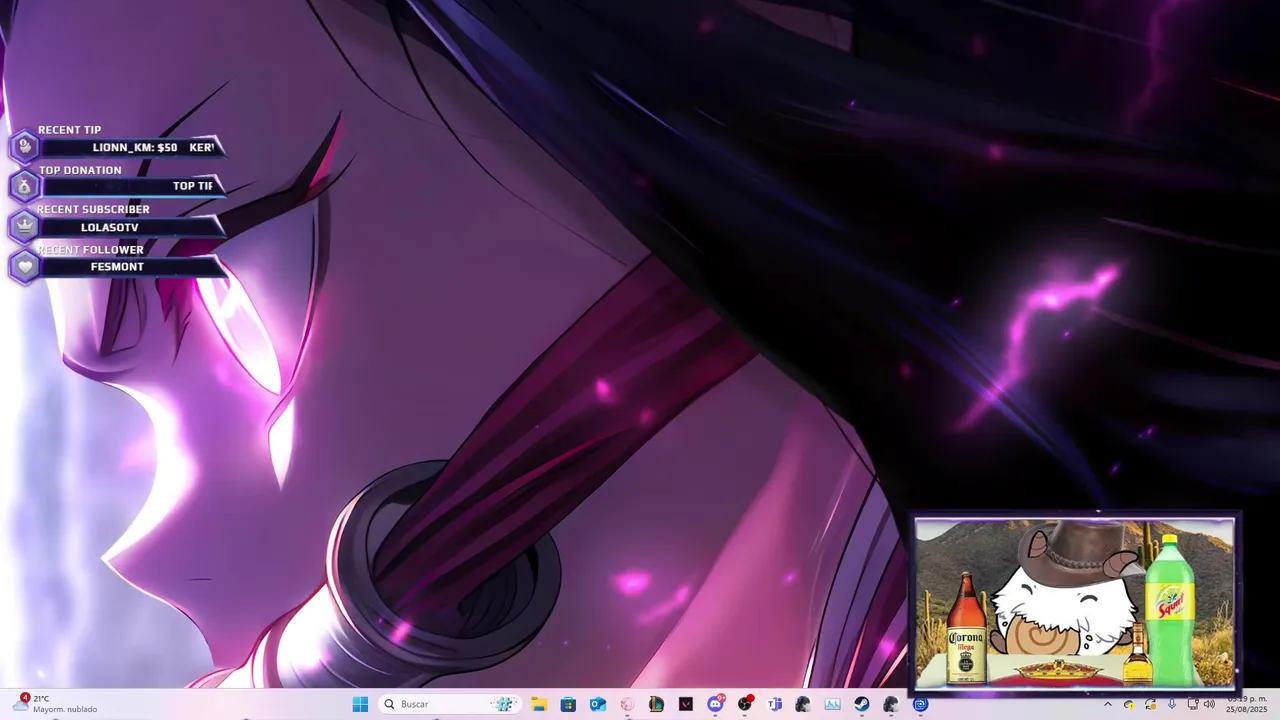The image size is (1280, 720).
Task: Open Microsoft Teams from the taskbar
Action: click(x=774, y=704)
